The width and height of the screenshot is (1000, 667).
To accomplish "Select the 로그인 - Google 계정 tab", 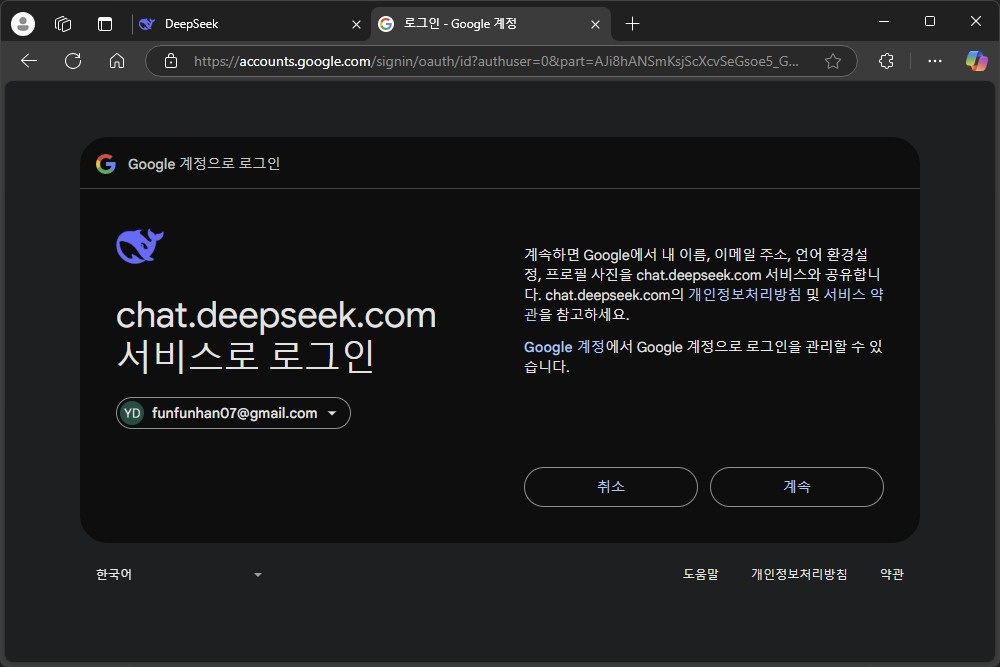I will point(491,24).
